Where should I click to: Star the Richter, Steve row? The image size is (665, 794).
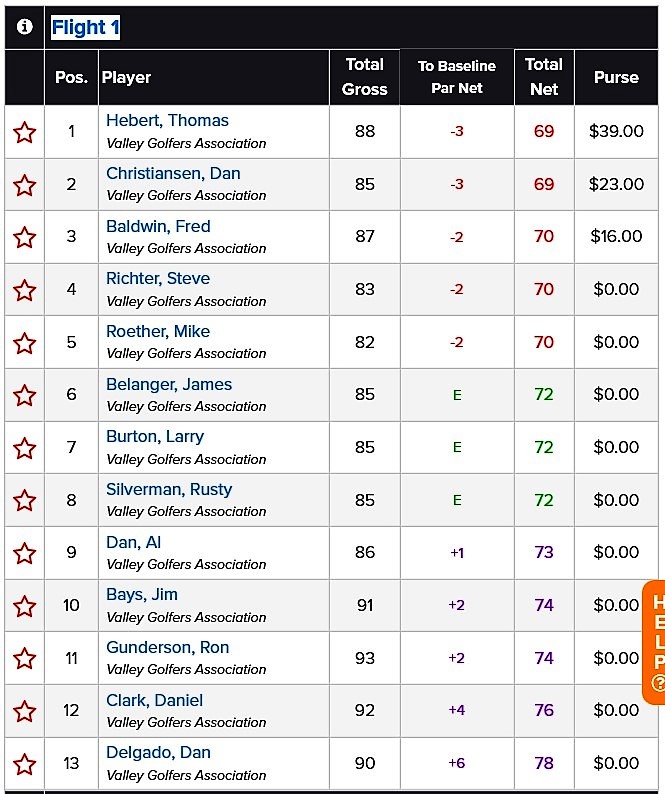(24, 290)
